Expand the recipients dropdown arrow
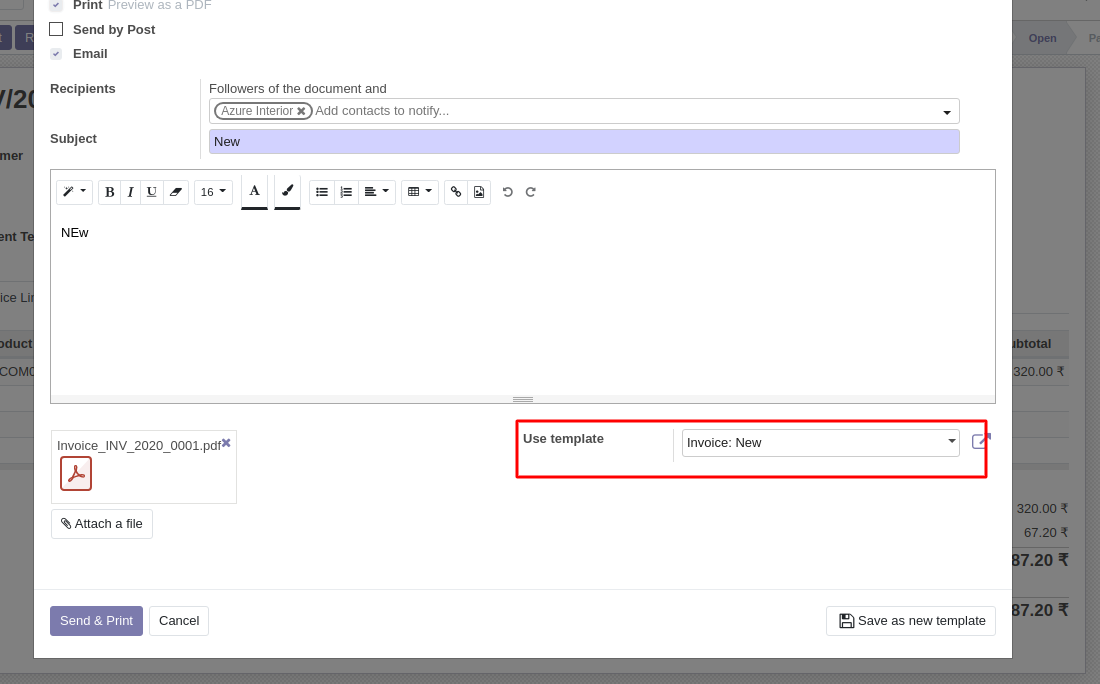Screen dimensions: 1100x684 (x=947, y=112)
